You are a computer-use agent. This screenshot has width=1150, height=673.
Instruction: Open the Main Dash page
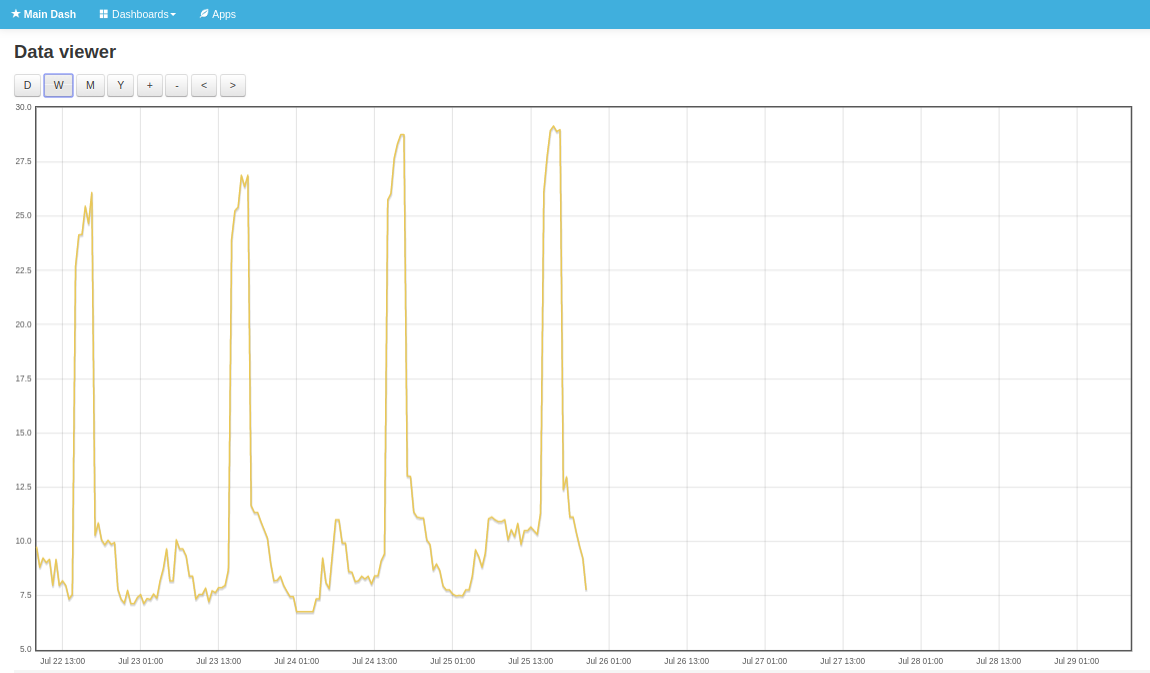click(x=43, y=14)
